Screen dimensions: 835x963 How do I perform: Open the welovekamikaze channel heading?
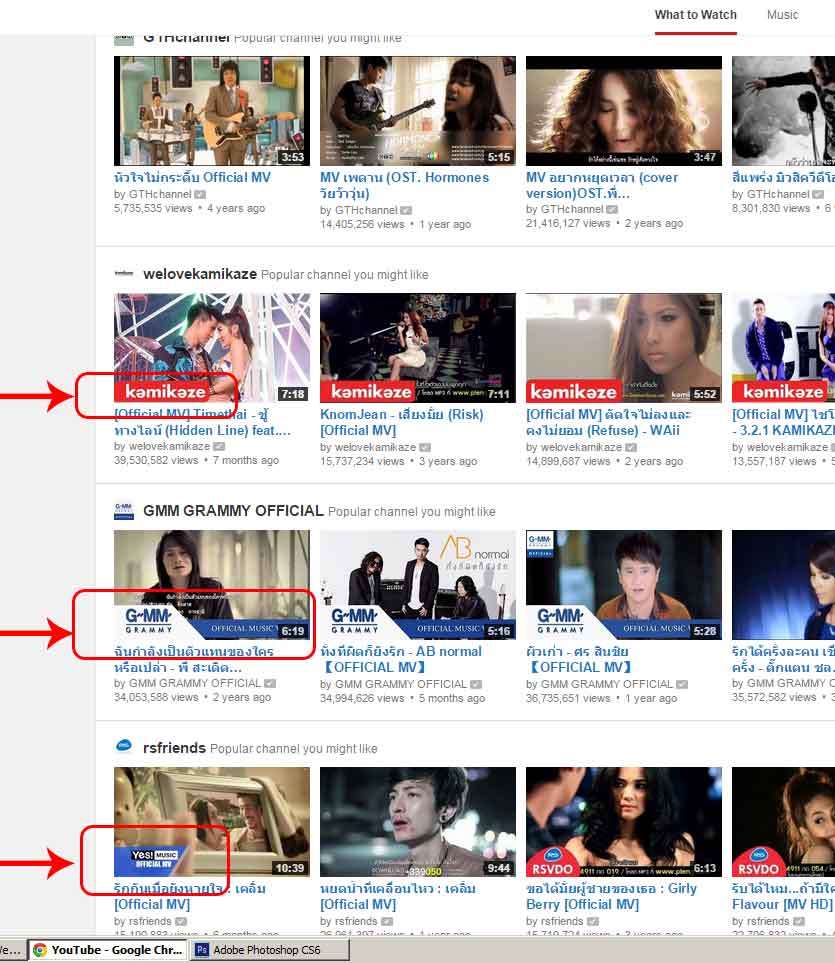[x=200, y=274]
